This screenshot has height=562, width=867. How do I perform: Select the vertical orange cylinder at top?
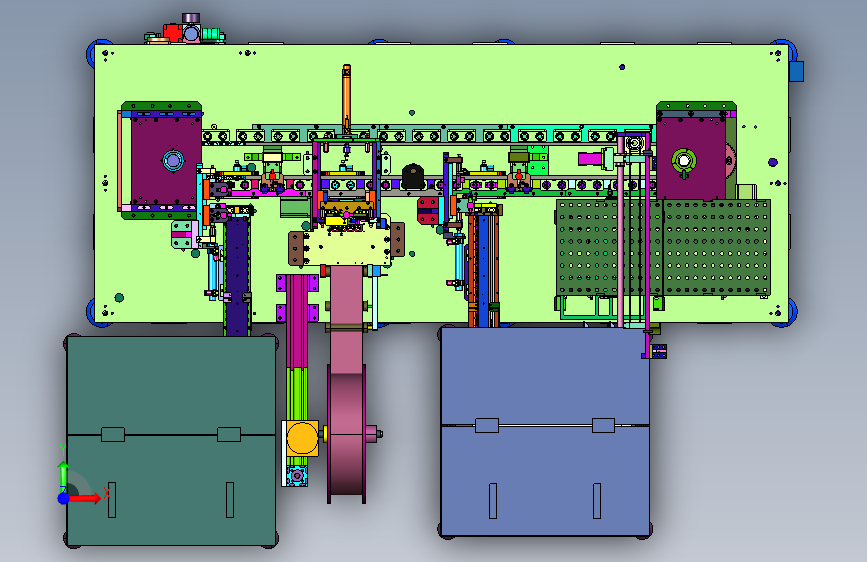coord(346,100)
